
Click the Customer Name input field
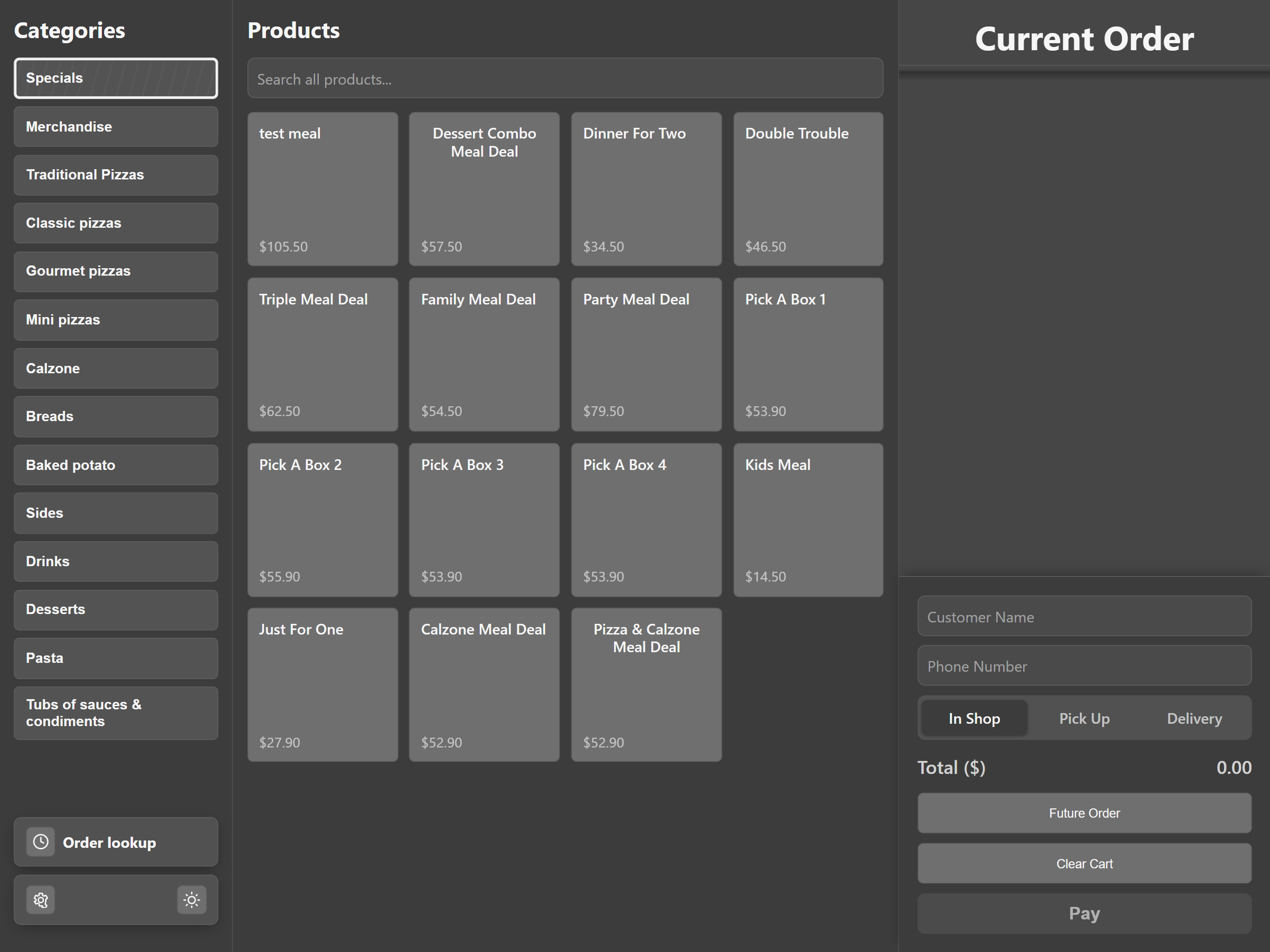[x=1084, y=616]
